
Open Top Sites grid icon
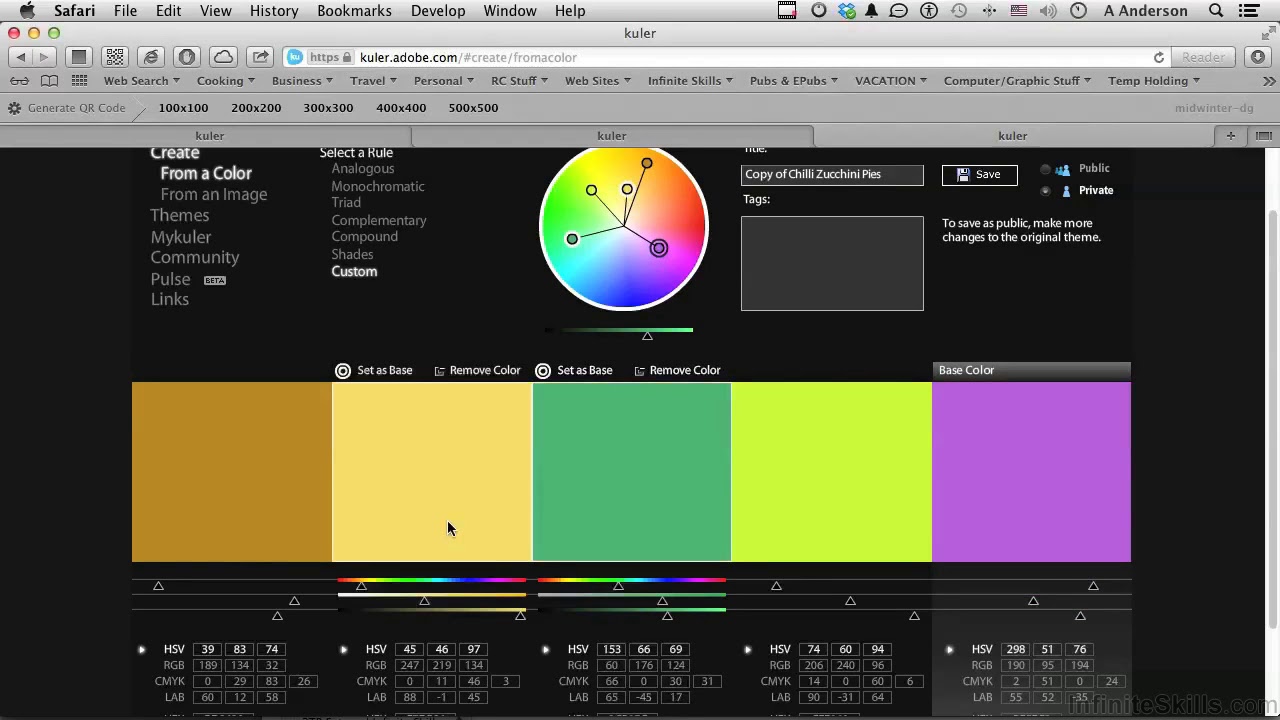80,81
